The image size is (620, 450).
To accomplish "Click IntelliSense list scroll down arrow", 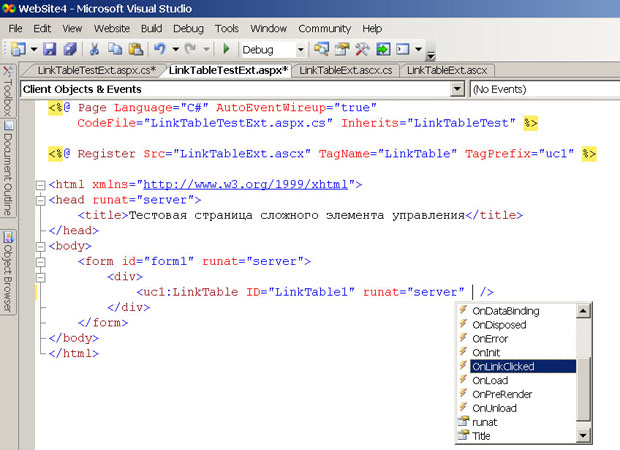I will (583, 436).
